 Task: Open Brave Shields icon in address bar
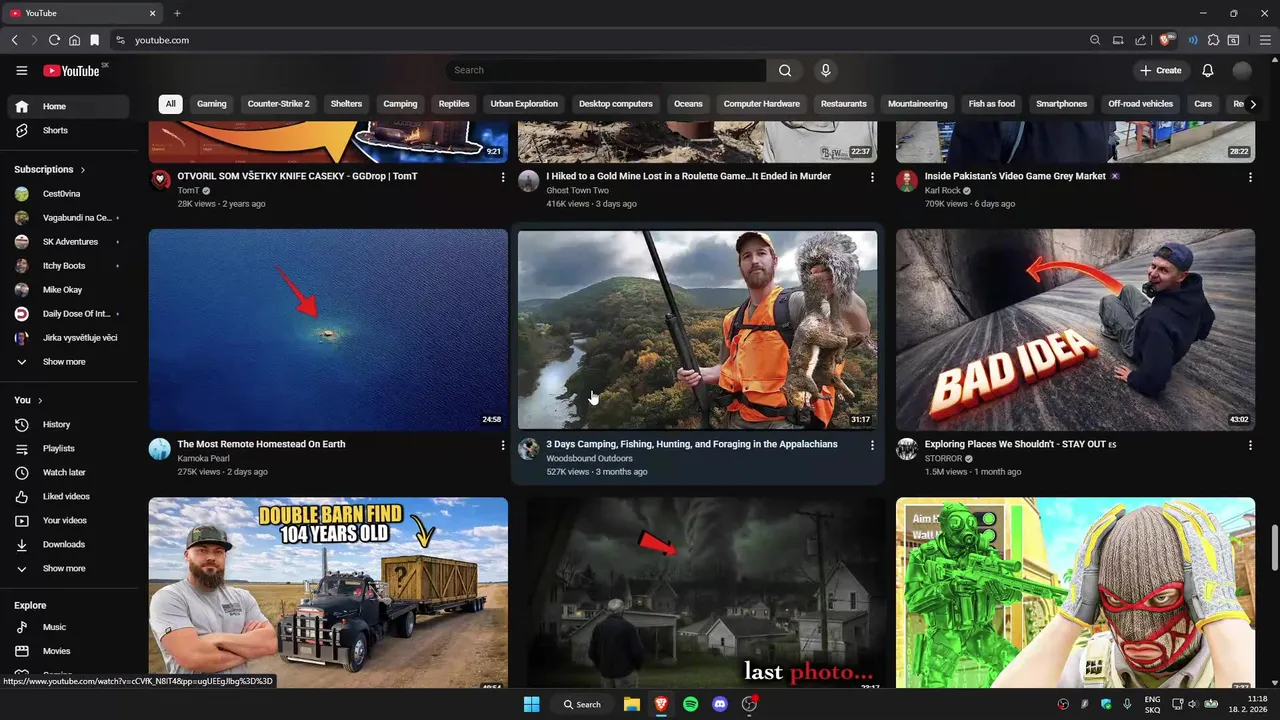1166,40
